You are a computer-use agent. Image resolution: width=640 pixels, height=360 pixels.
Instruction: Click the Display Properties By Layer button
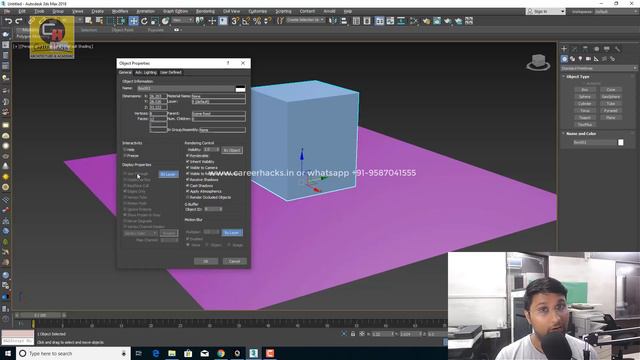pos(168,174)
